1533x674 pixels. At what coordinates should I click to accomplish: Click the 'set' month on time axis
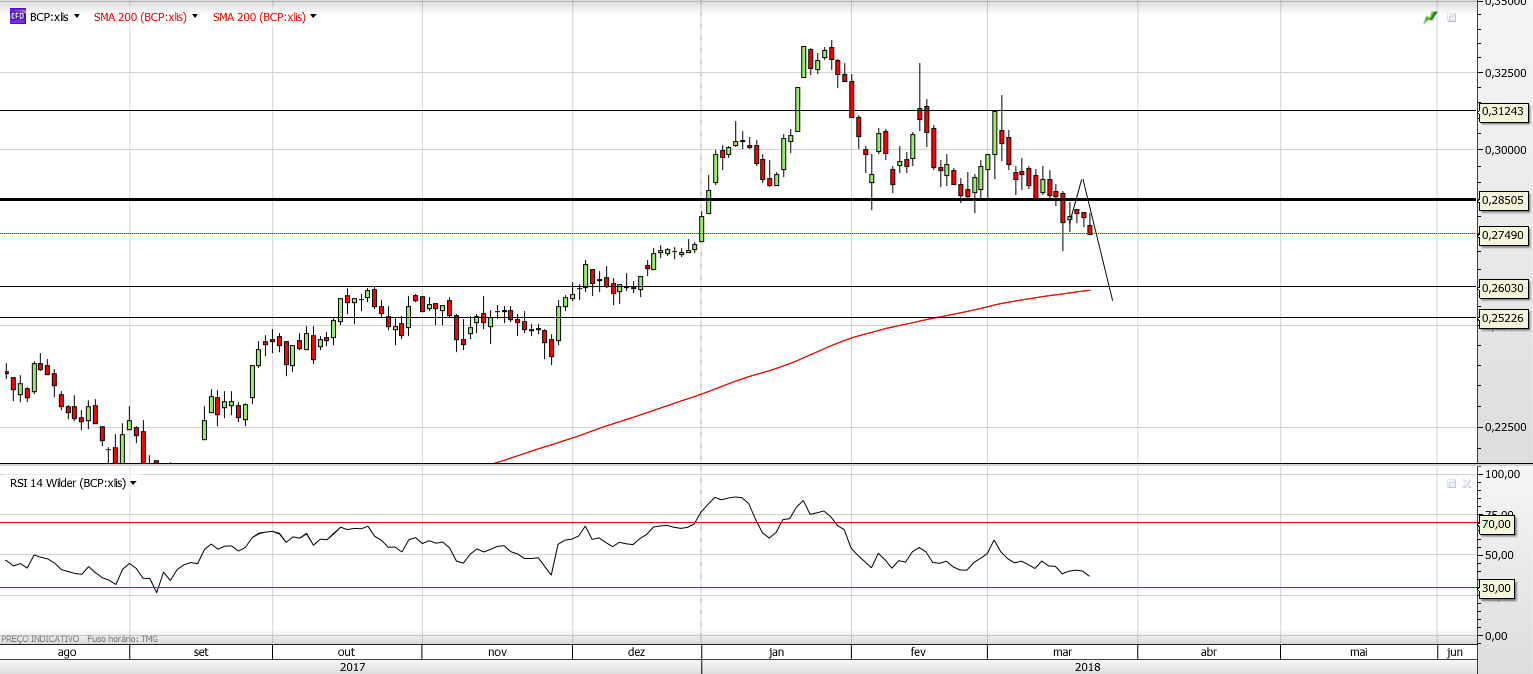click(x=200, y=652)
